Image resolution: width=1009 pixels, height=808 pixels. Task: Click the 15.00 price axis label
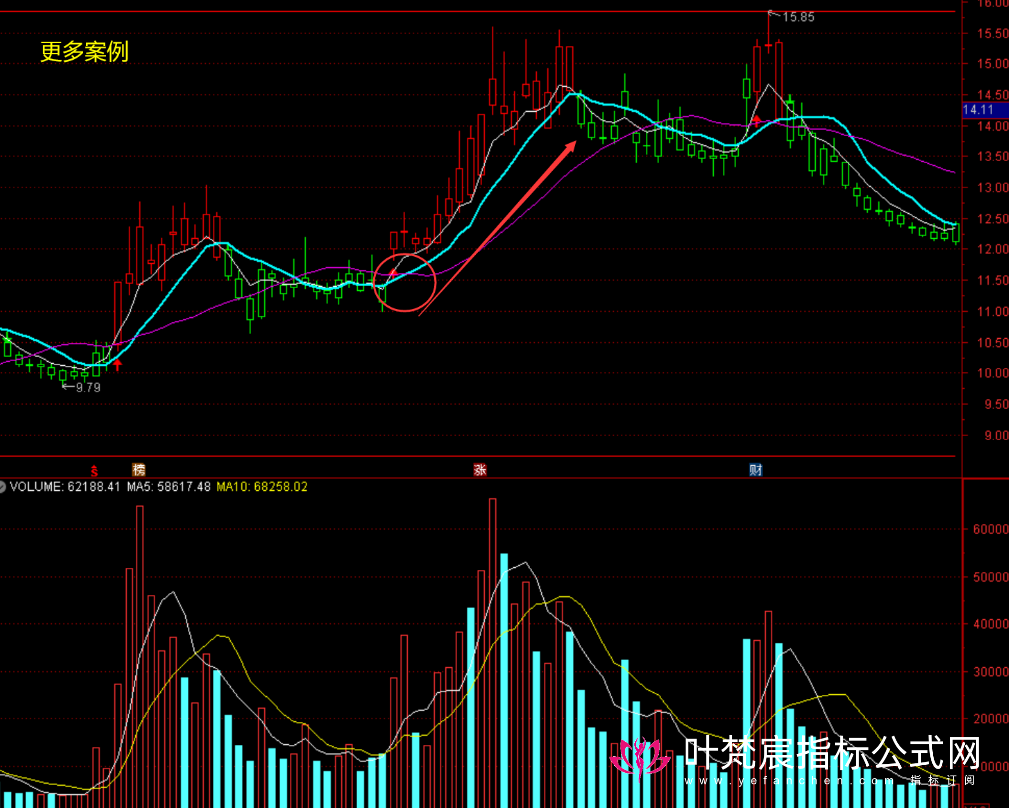coord(992,64)
